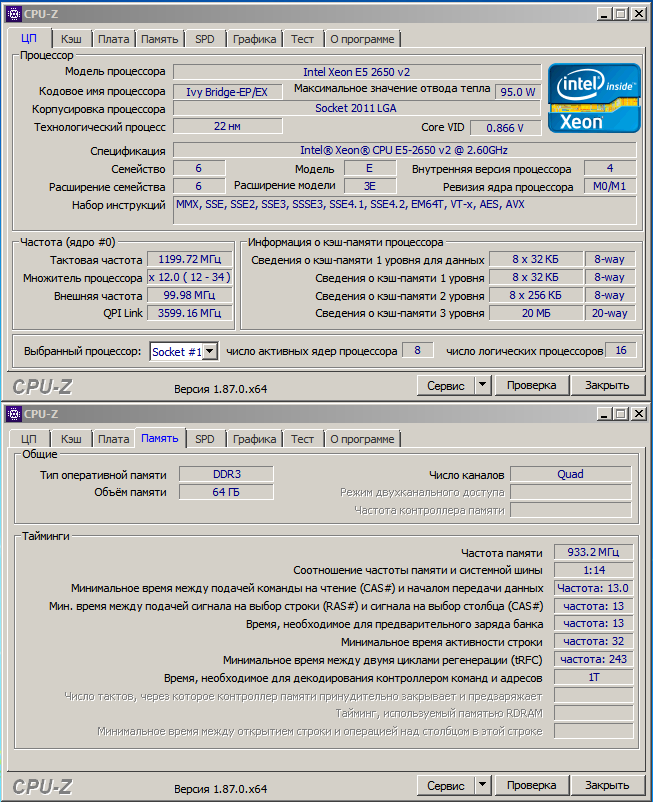The height and width of the screenshot is (802, 653).
Task: Click the tRFC частота: 243 value
Action: (x=593, y=659)
